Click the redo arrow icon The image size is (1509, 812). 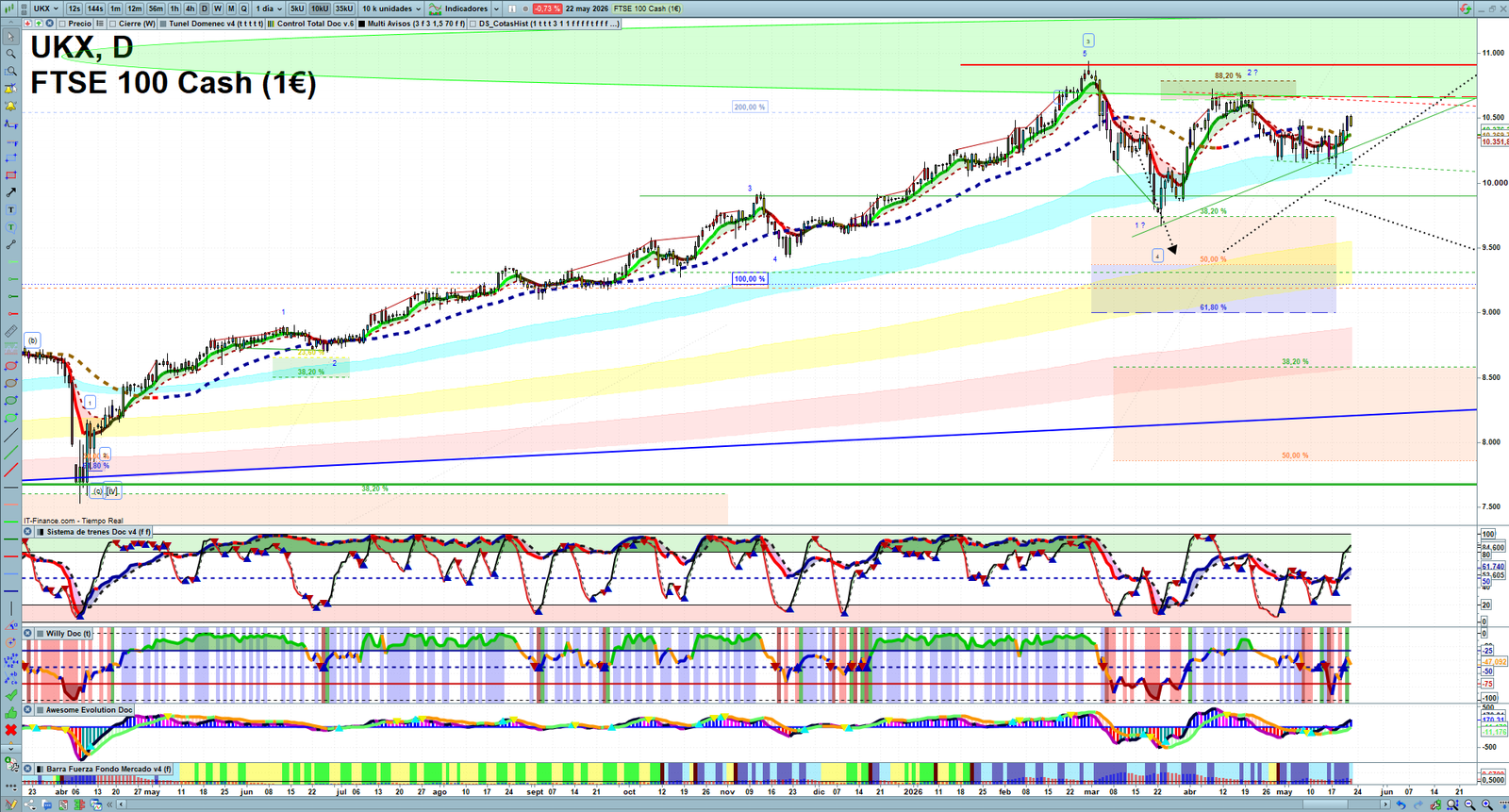(1418, 804)
